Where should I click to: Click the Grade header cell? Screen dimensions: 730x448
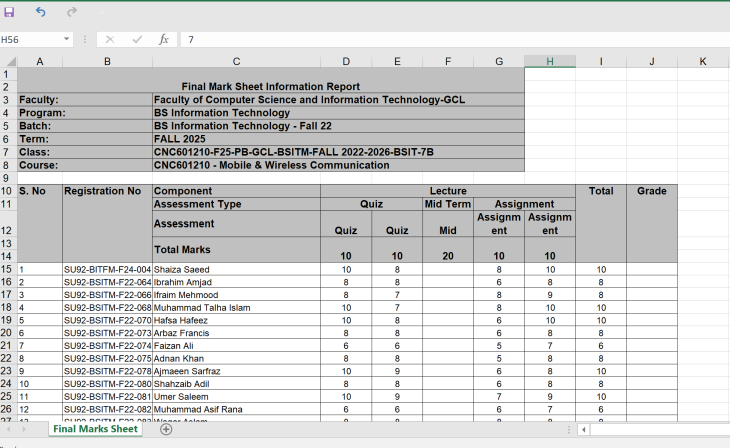pos(651,190)
